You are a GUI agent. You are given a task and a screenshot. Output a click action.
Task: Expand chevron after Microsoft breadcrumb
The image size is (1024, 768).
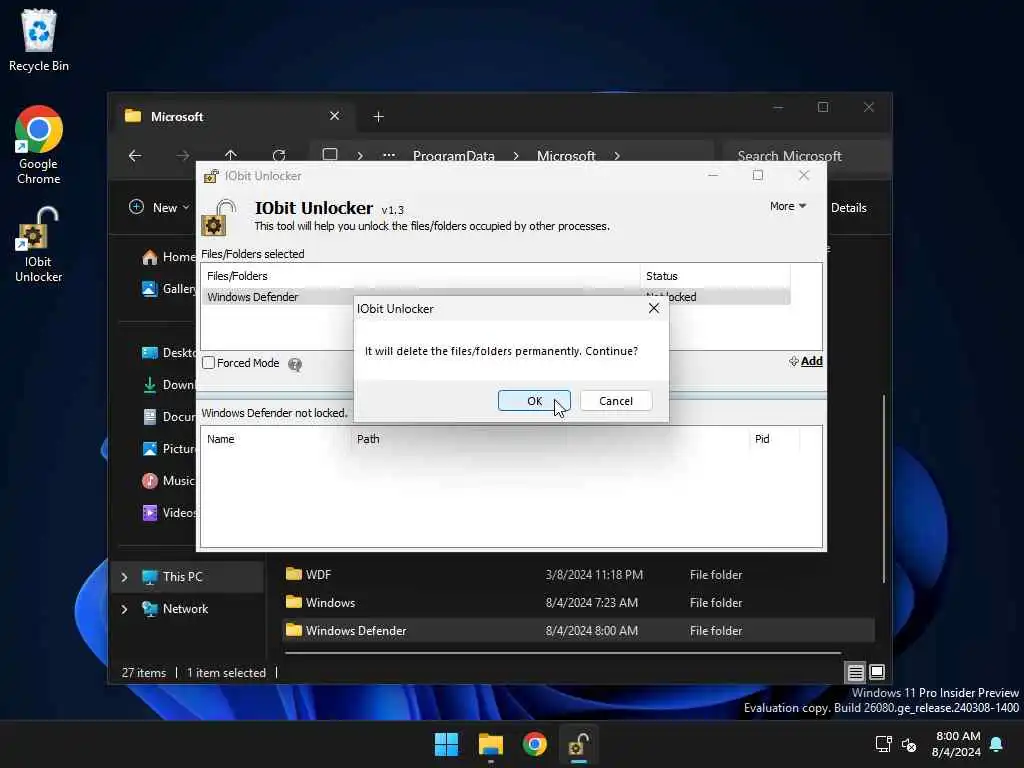616,155
